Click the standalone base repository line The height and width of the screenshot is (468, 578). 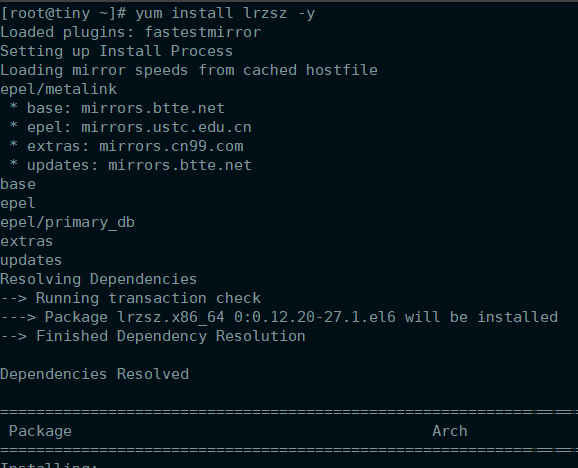tap(18, 184)
